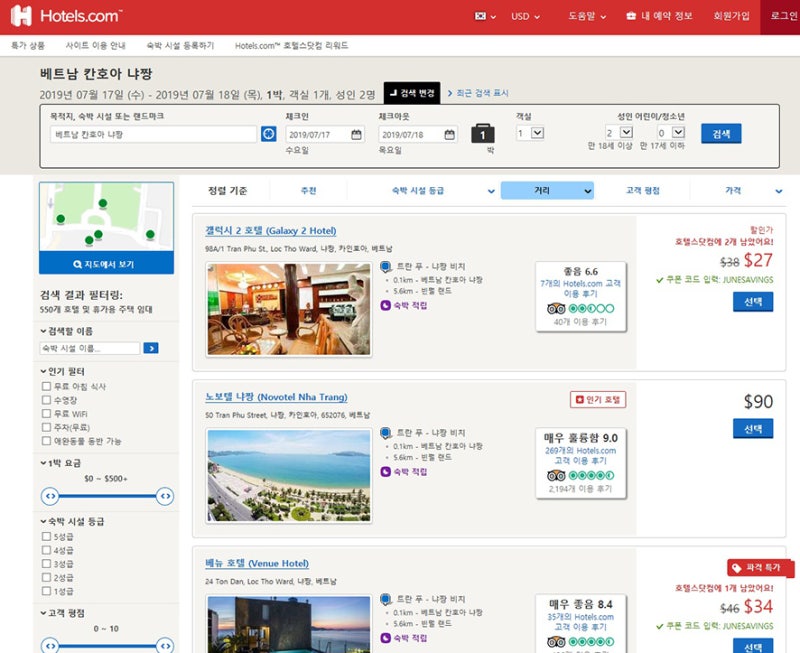This screenshot has width=800, height=653.
Task: Collapse the 인기 필터 section
Action: pyautogui.click(x=63, y=371)
